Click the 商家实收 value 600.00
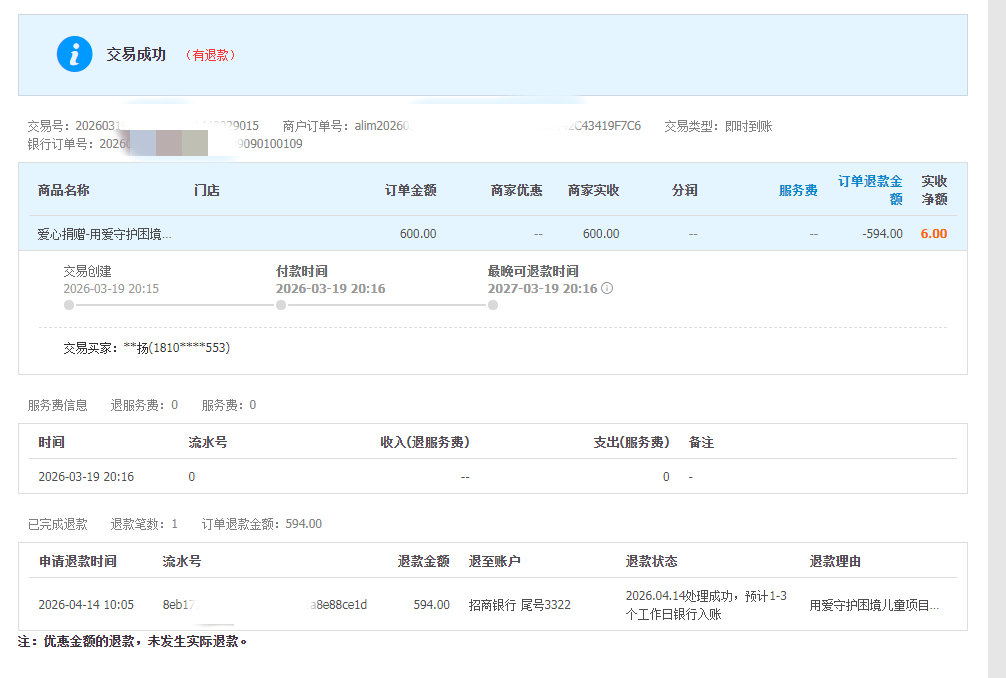The height and width of the screenshot is (678, 1006). [601, 233]
